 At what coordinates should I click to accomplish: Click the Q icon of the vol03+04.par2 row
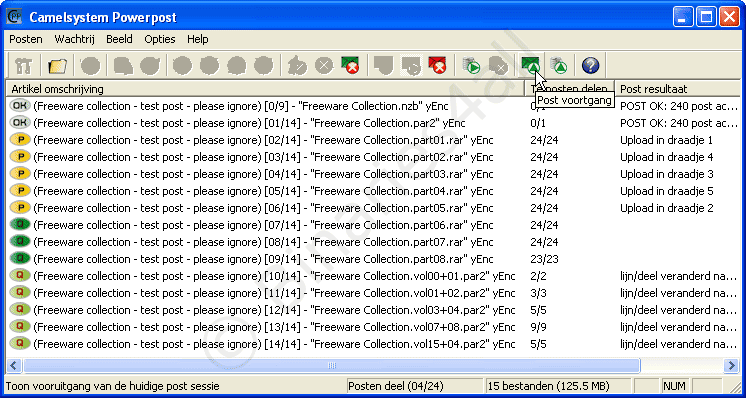[x=20, y=310]
